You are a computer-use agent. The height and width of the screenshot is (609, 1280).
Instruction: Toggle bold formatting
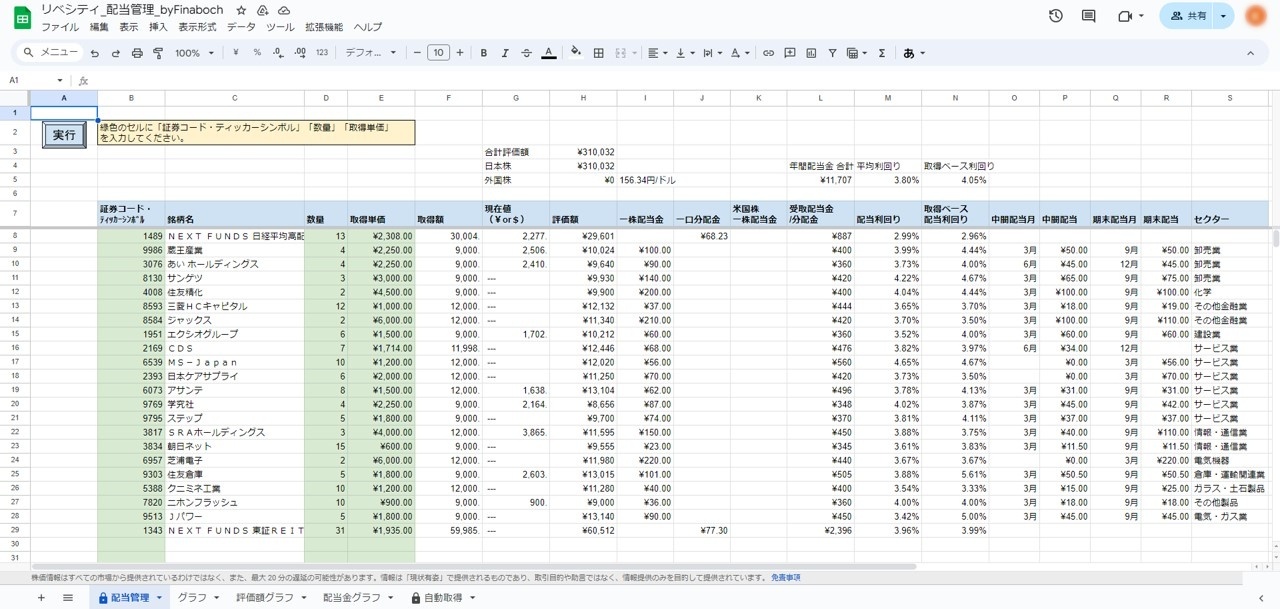click(484, 53)
